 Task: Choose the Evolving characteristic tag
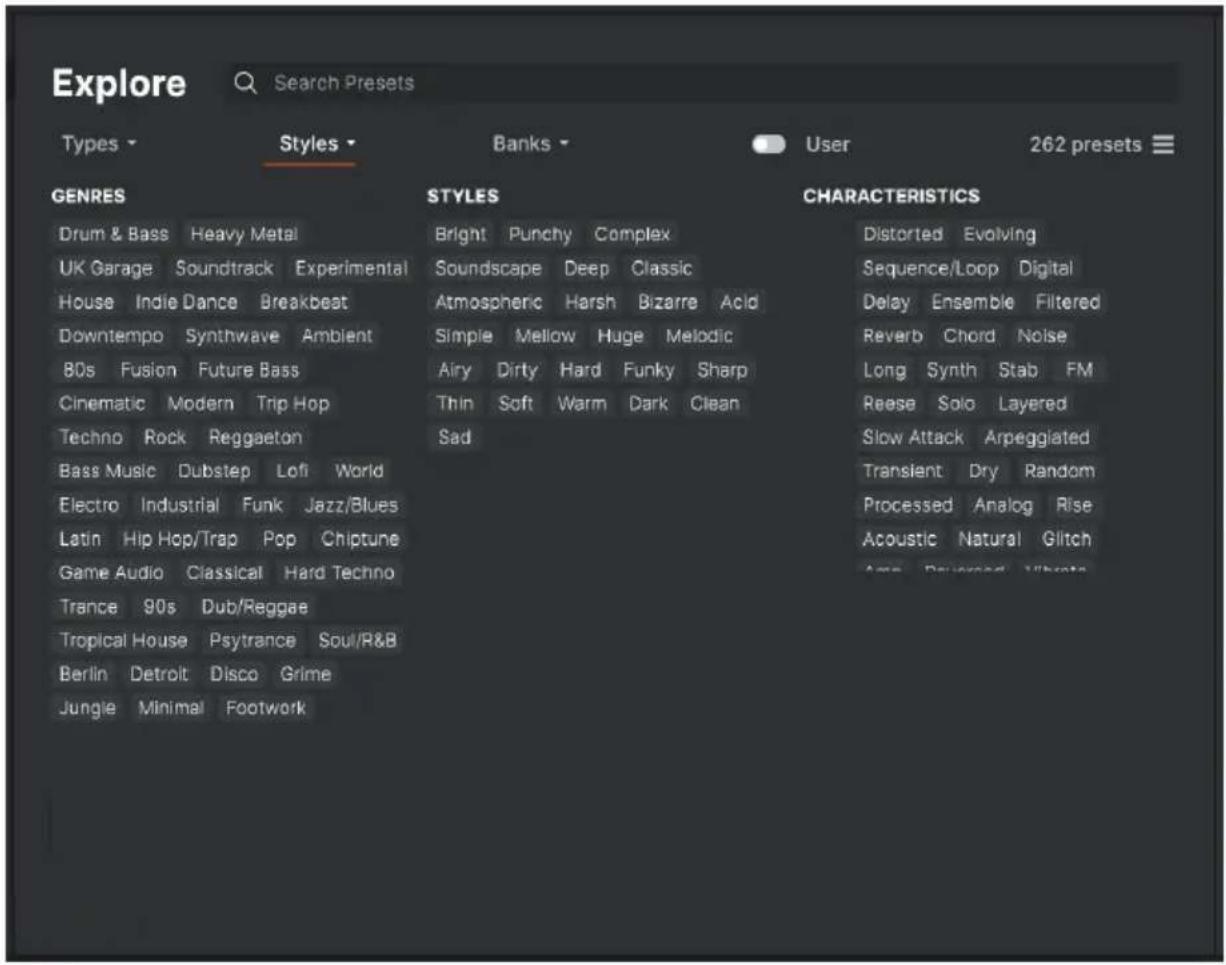click(1000, 235)
